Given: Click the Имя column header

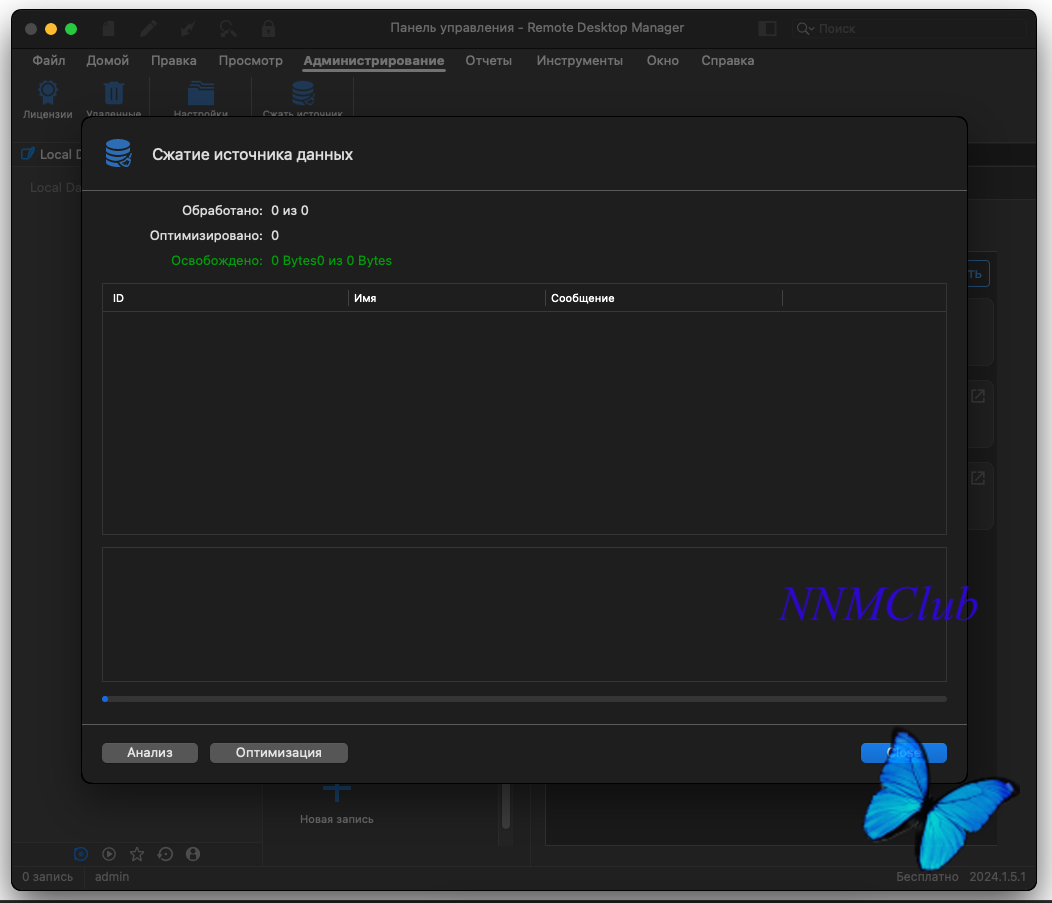Looking at the screenshot, I should pyautogui.click(x=447, y=298).
